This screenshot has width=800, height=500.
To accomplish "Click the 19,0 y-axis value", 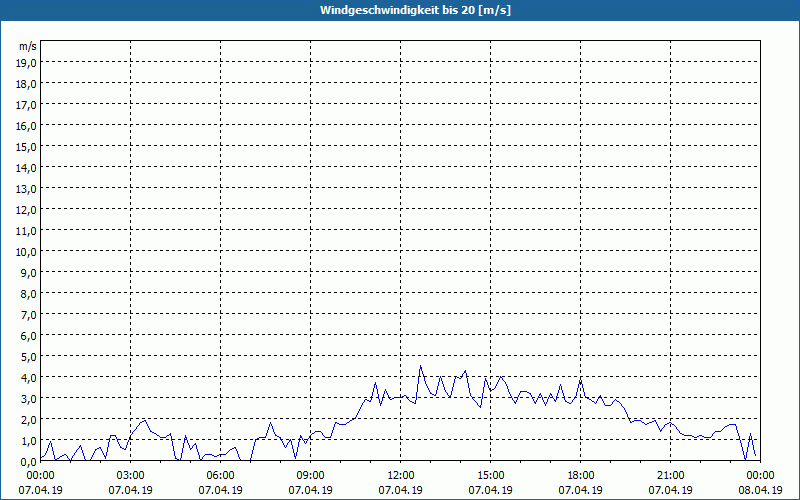I will click(27, 62).
